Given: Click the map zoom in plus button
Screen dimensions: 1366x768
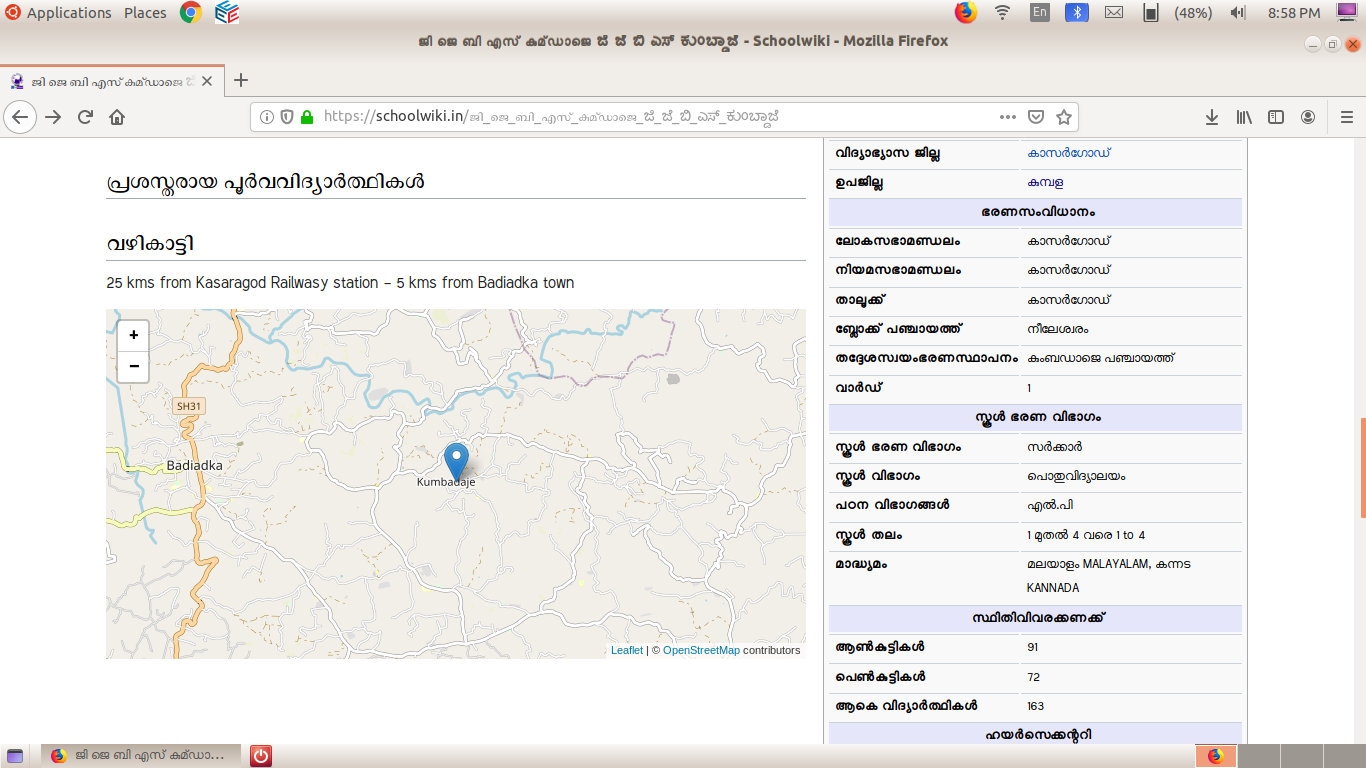Looking at the screenshot, I should click(133, 335).
